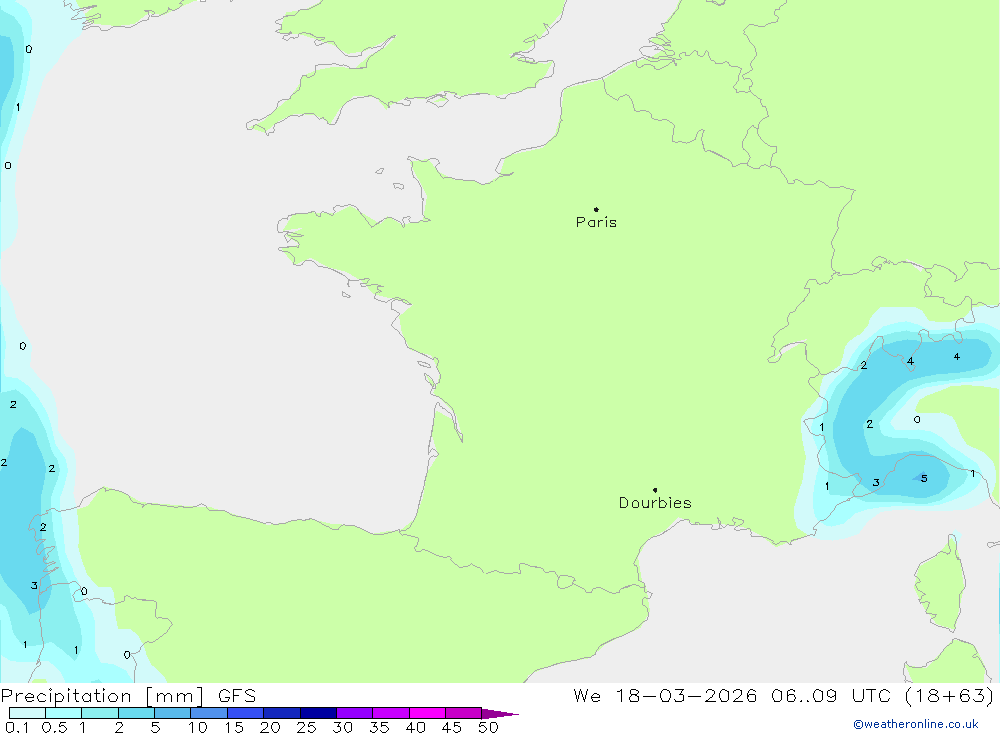Select the Paris location dot marker

pyautogui.click(x=596, y=209)
